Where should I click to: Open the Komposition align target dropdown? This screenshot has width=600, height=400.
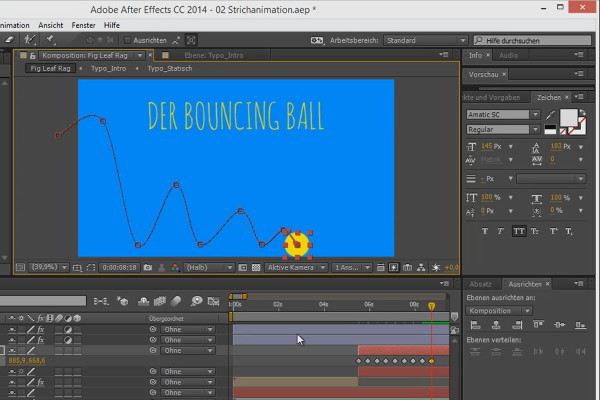(499, 311)
